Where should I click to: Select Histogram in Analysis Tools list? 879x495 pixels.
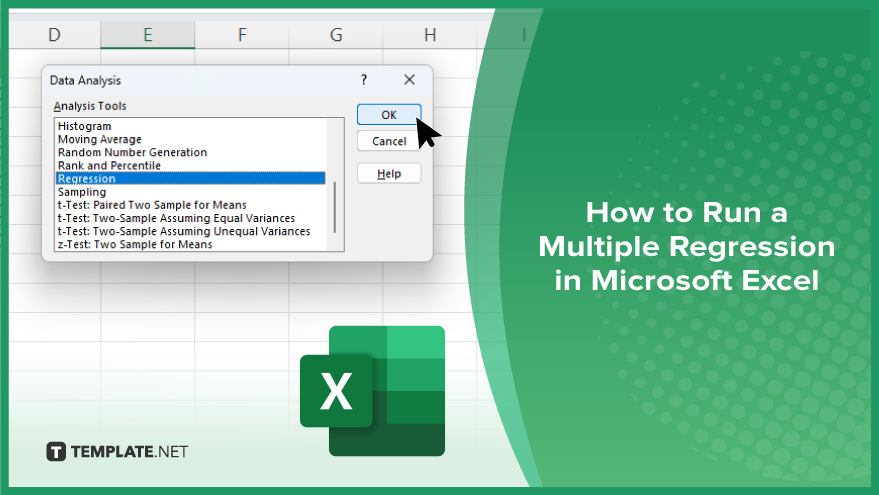pyautogui.click(x=191, y=126)
